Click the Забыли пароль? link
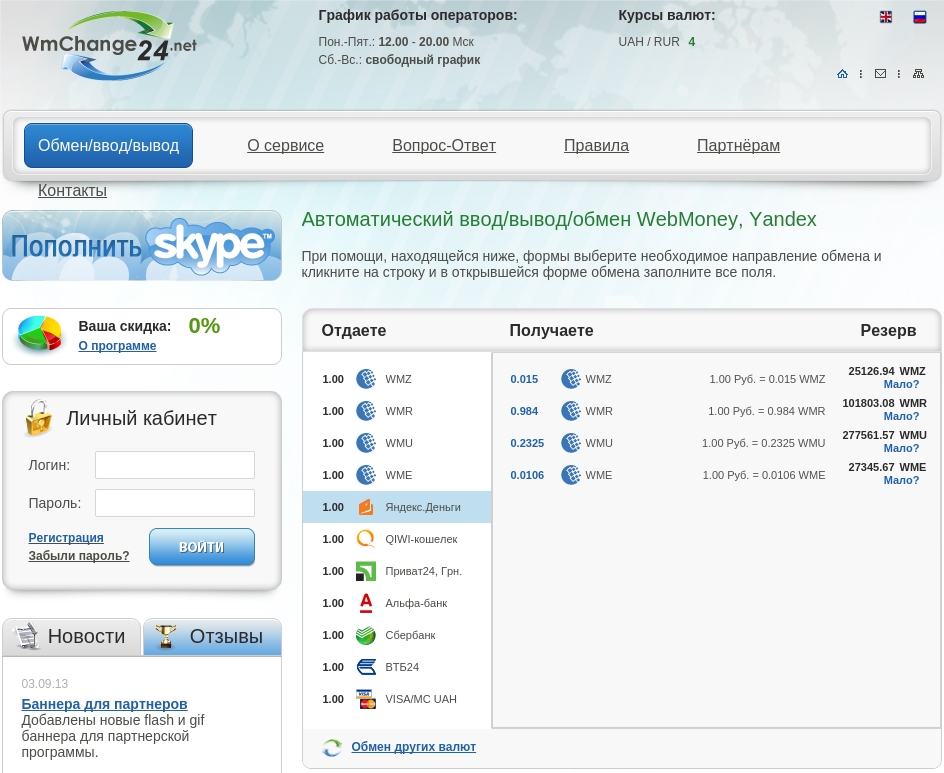 click(79, 555)
